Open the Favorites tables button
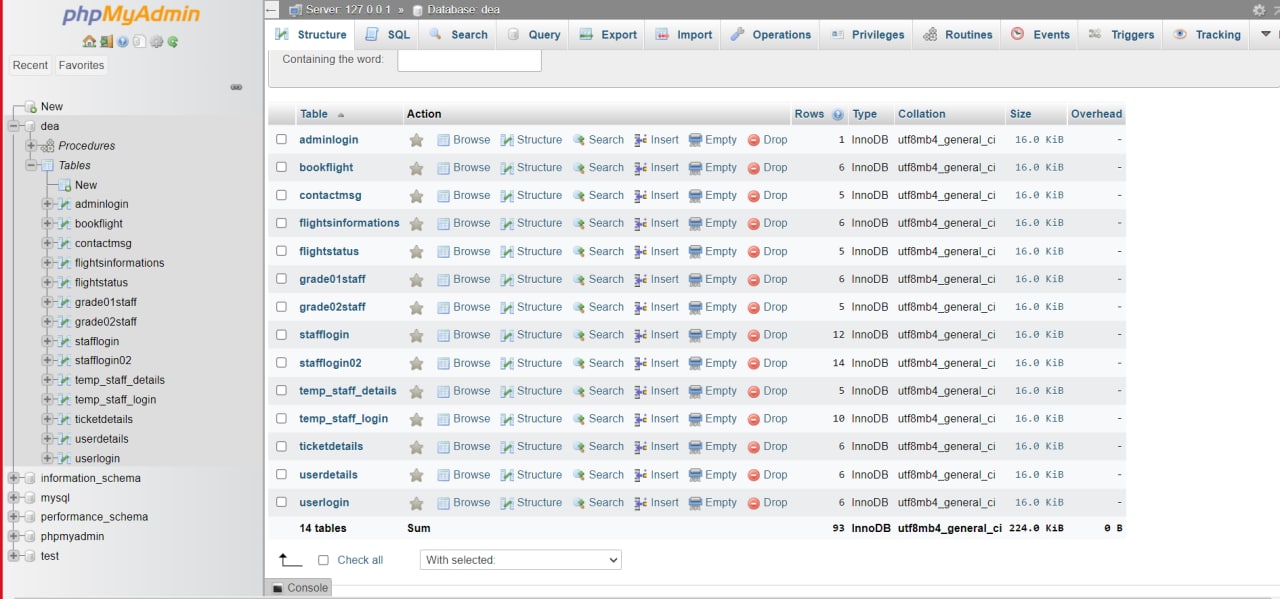 (x=81, y=65)
